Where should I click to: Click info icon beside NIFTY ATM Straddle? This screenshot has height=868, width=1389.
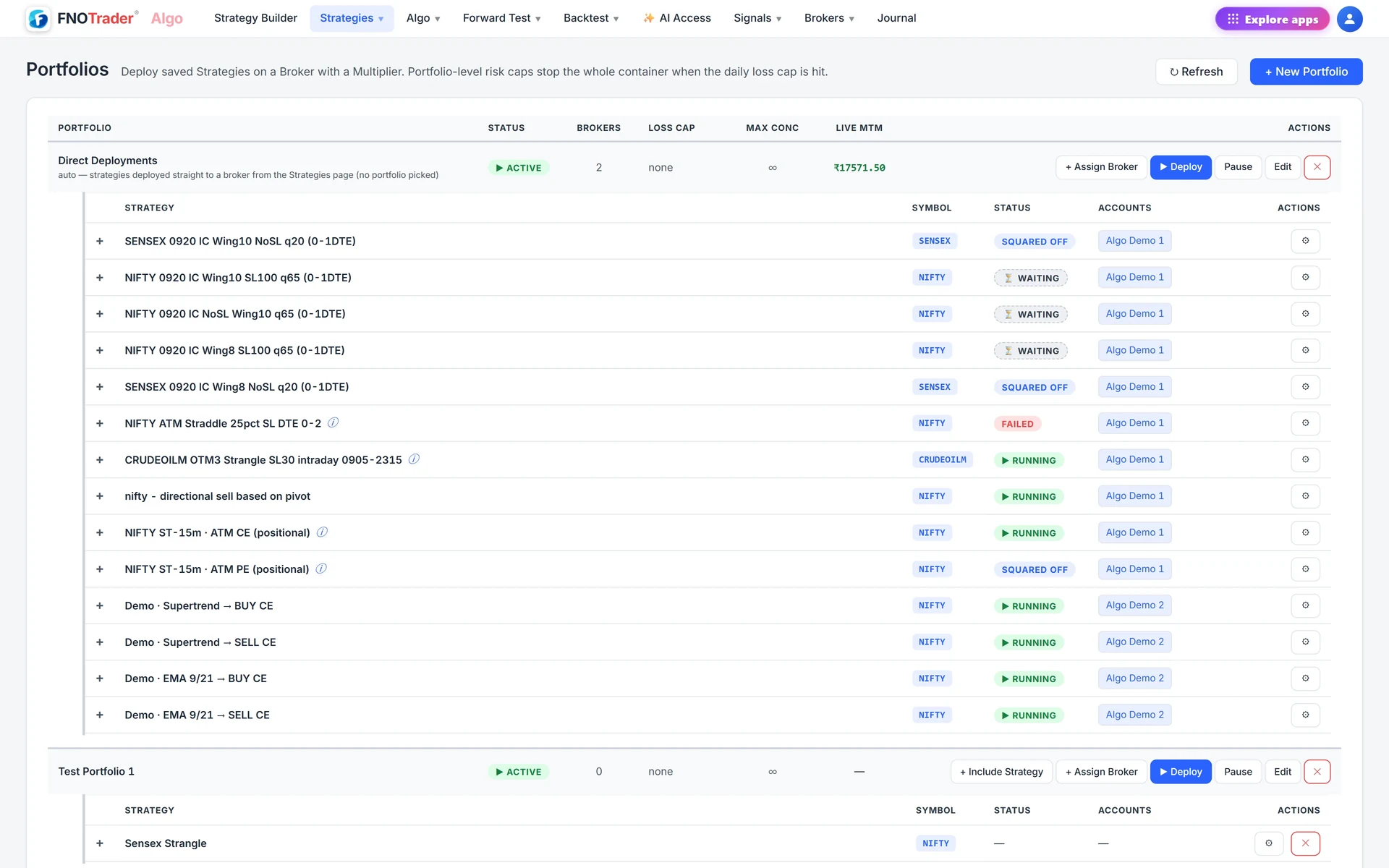(x=333, y=422)
